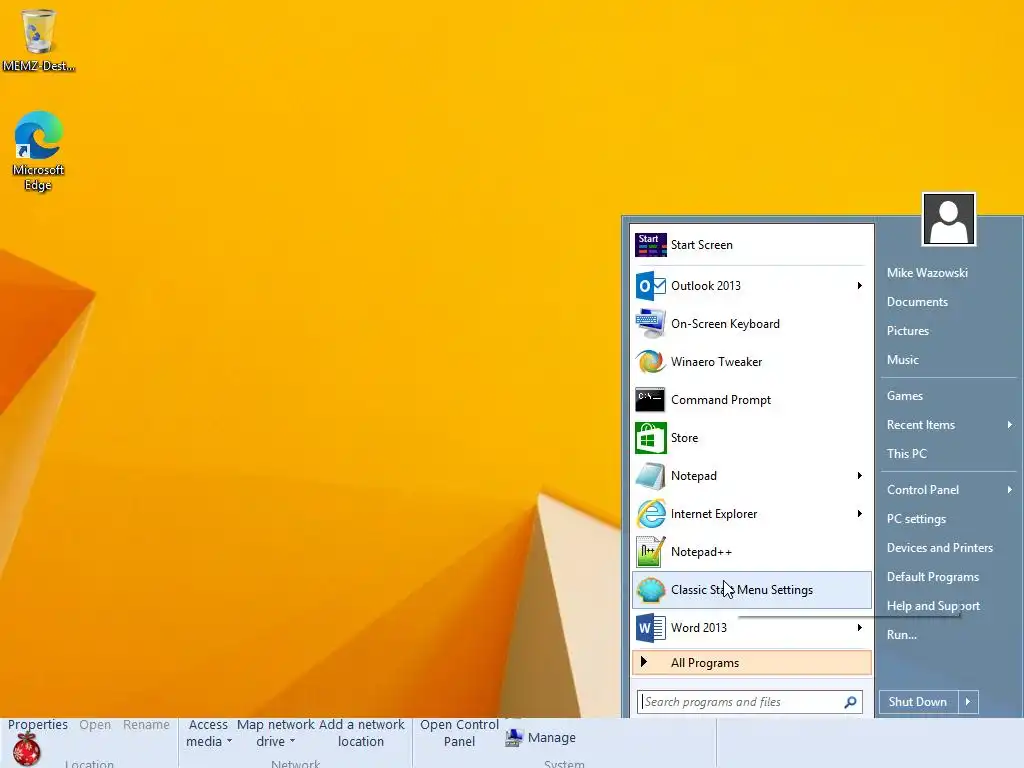Open the MEMZ-Dest recycle bin desktop icon
Screen dimensions: 1024x768
click(39, 39)
